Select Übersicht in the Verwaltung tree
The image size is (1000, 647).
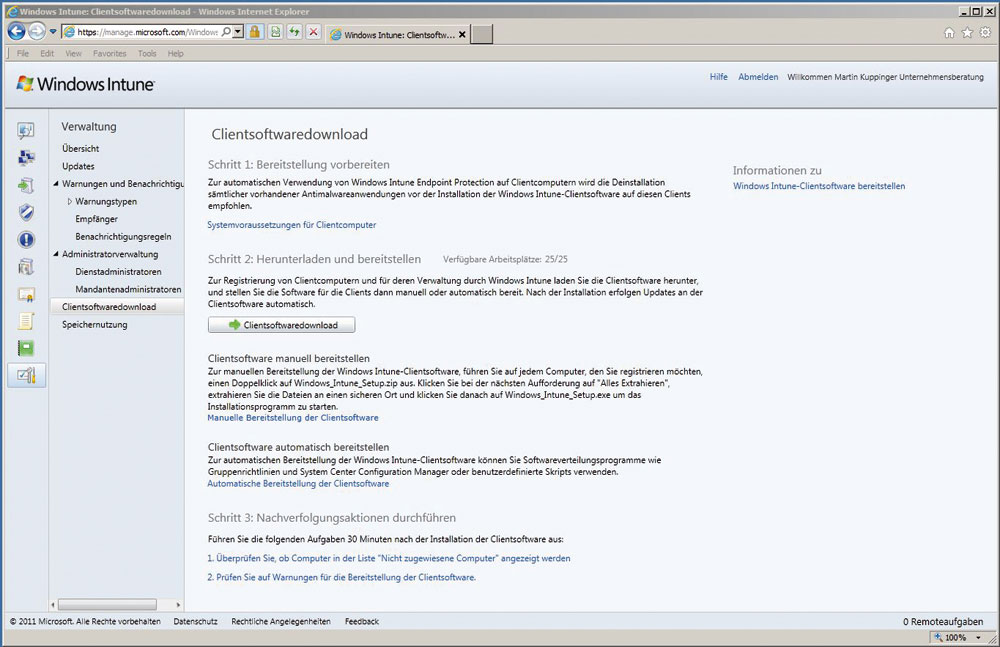(x=80, y=149)
